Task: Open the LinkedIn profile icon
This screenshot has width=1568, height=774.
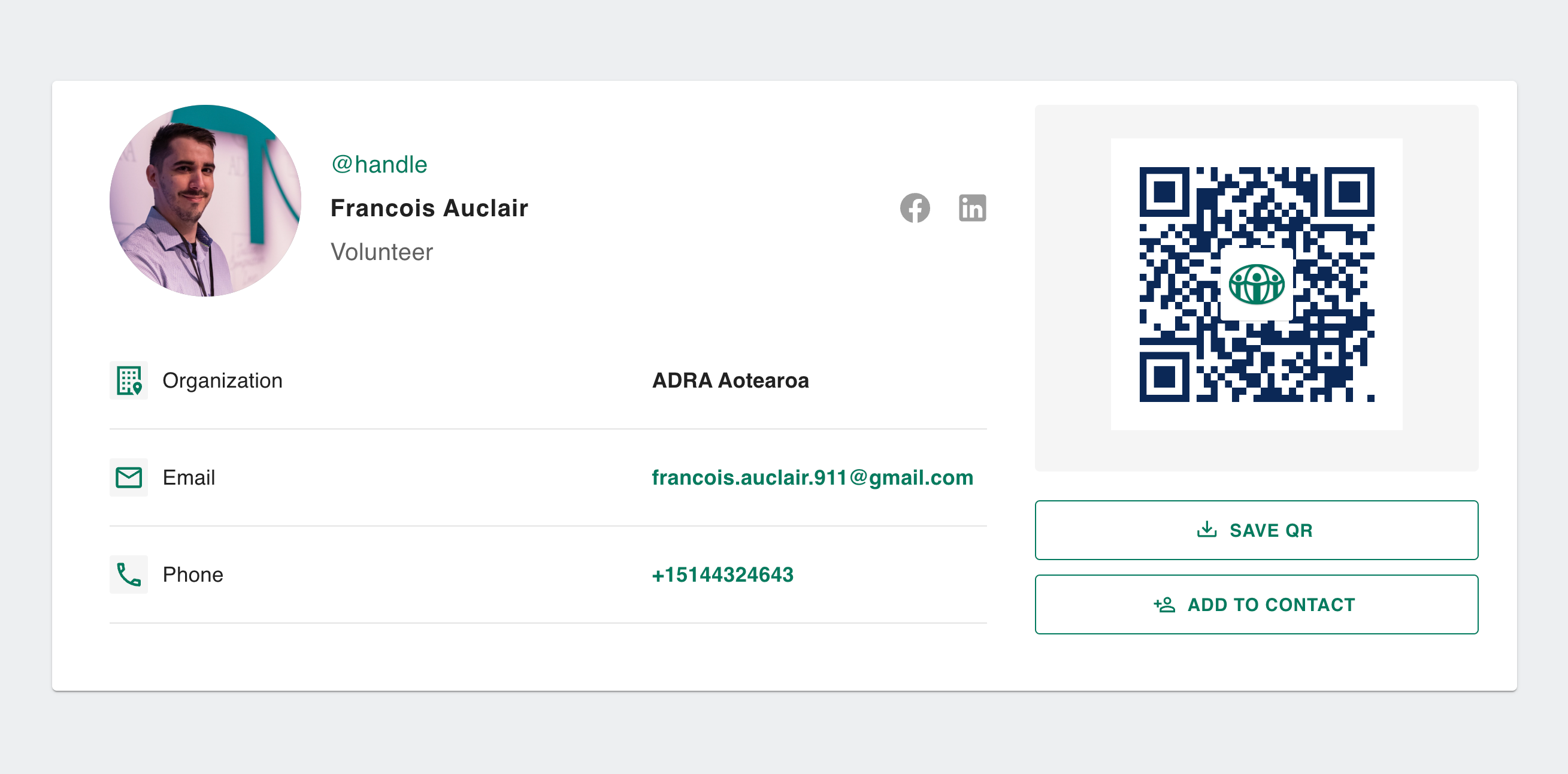Action: click(x=972, y=208)
